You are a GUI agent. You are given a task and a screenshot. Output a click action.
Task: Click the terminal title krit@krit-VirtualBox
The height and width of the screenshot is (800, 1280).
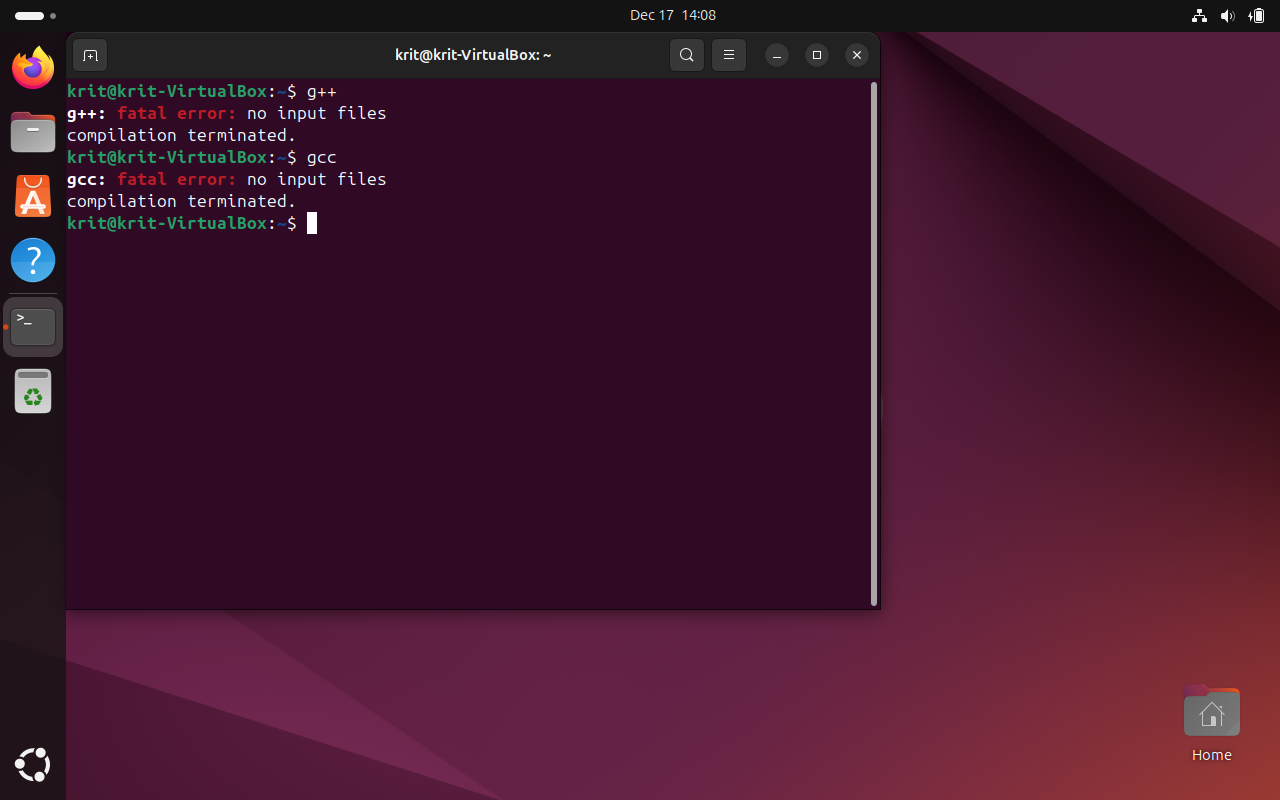(x=472, y=55)
